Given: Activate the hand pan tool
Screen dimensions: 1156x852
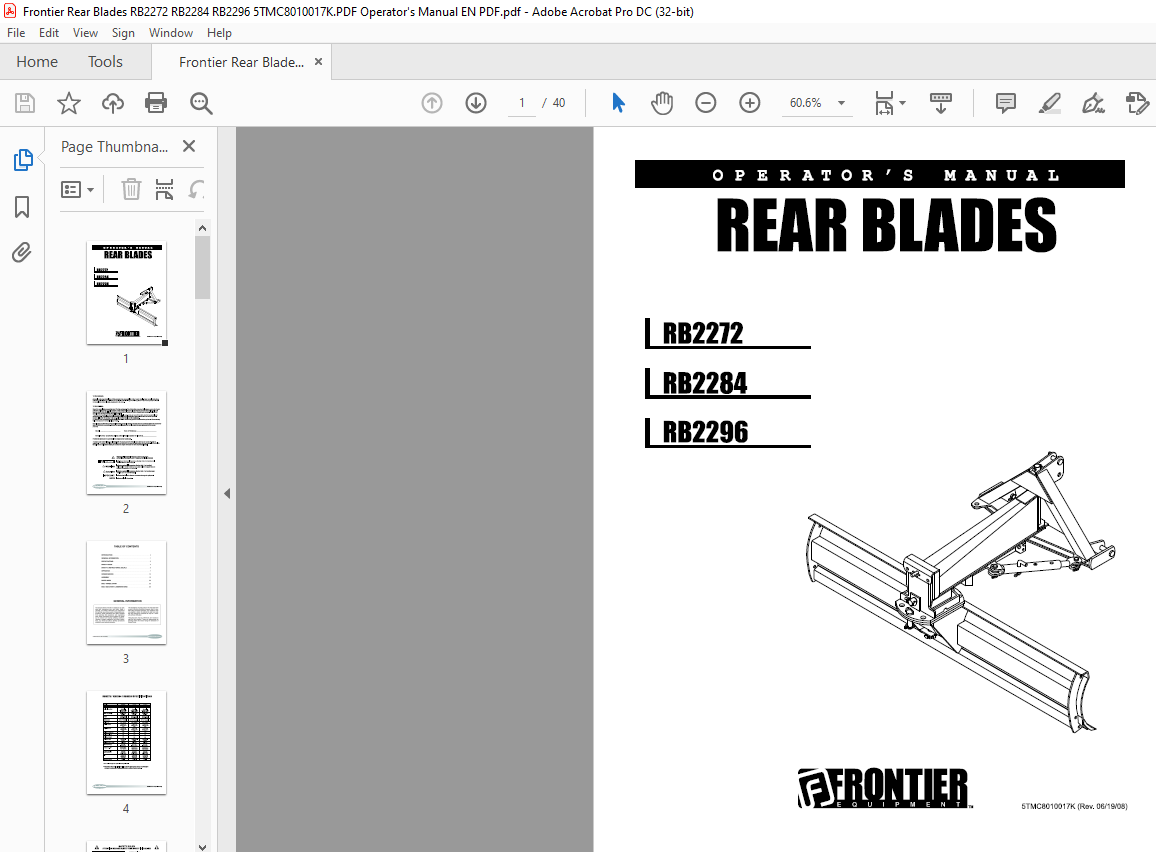Looking at the screenshot, I should tap(661, 103).
